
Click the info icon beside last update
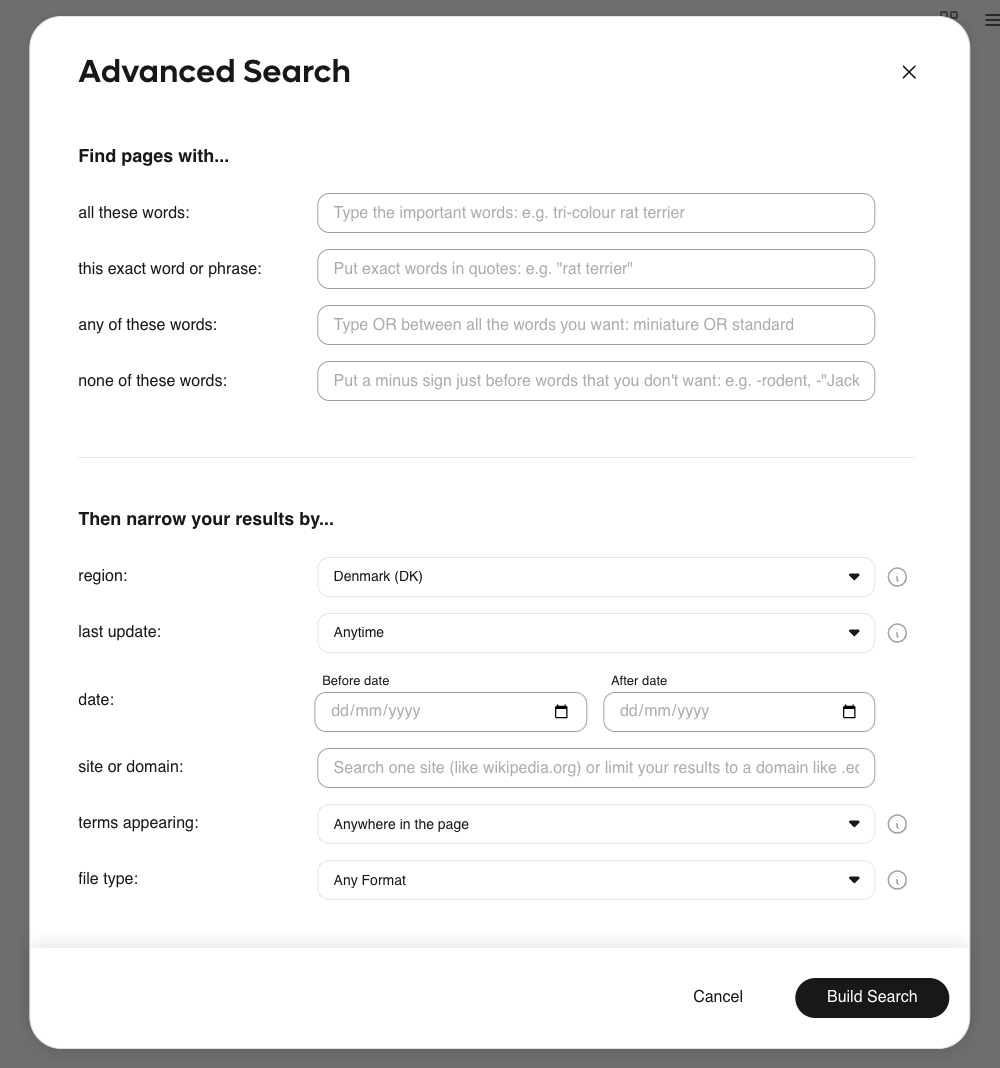897,633
